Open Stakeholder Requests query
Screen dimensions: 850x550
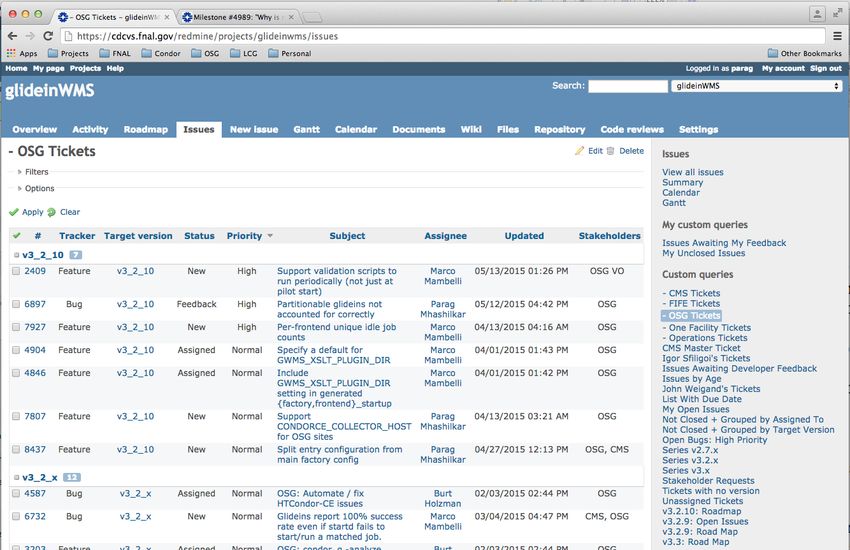708,481
